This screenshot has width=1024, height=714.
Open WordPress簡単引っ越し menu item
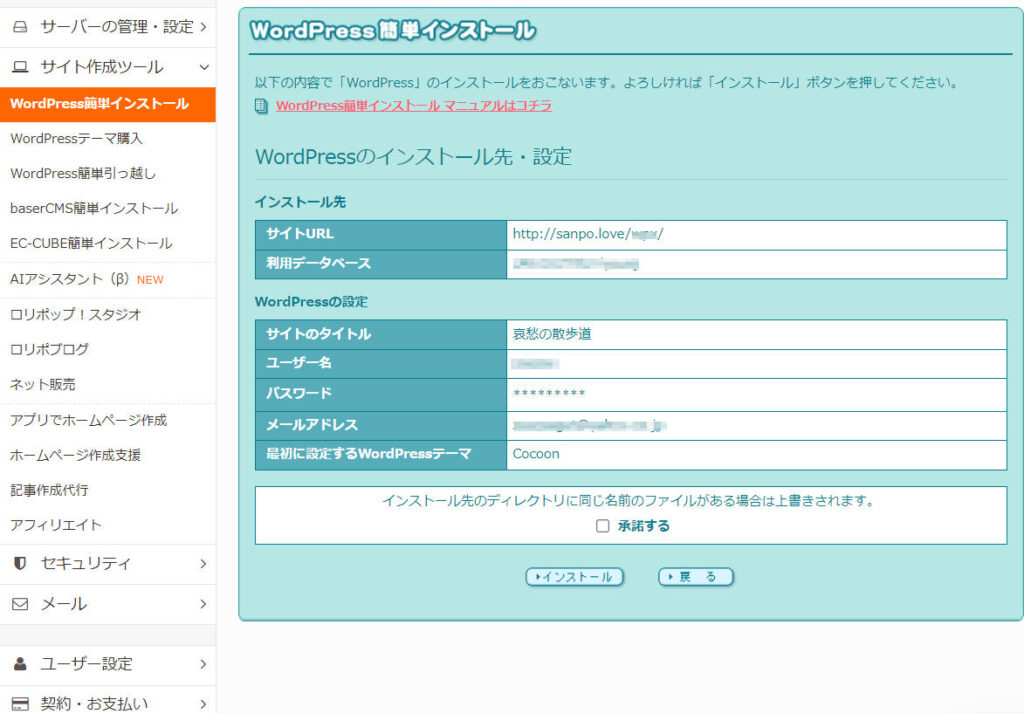[x=83, y=173]
